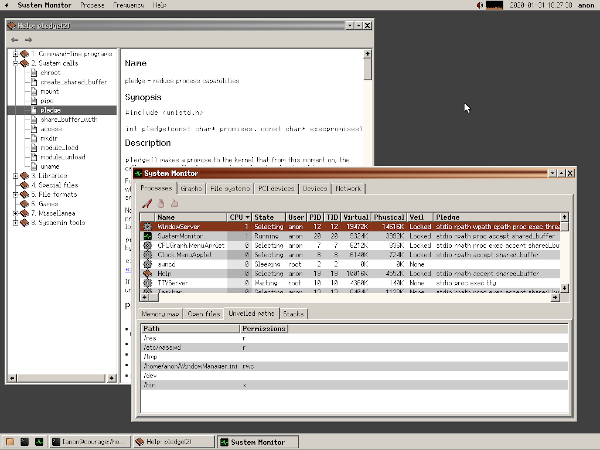600x450 pixels.
Task: Open the System Monitor menu in the menu bar
Action: tap(44, 5)
